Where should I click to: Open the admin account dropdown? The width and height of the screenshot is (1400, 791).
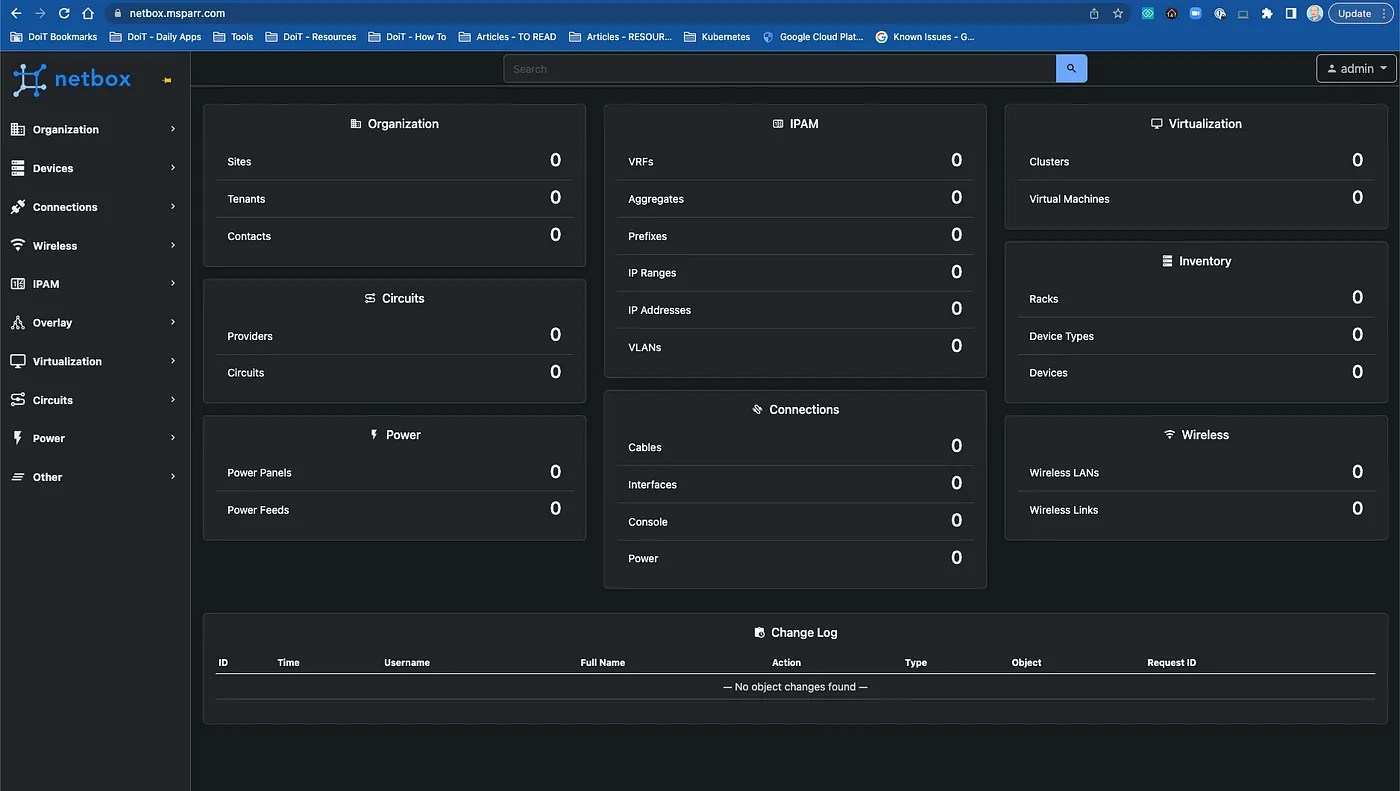[x=1355, y=68]
